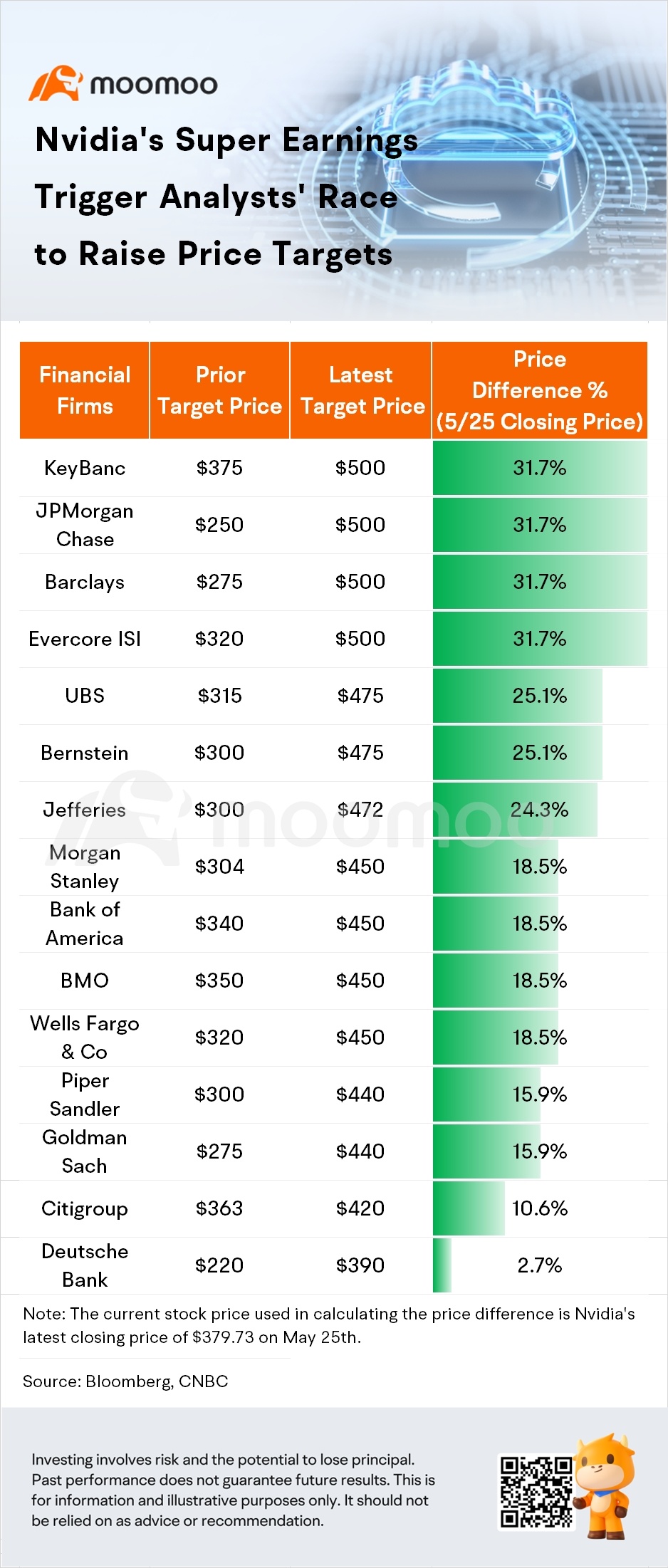Click Citigroup's 10.6% bar
The width and height of the screenshot is (668, 1568).
469,1208
